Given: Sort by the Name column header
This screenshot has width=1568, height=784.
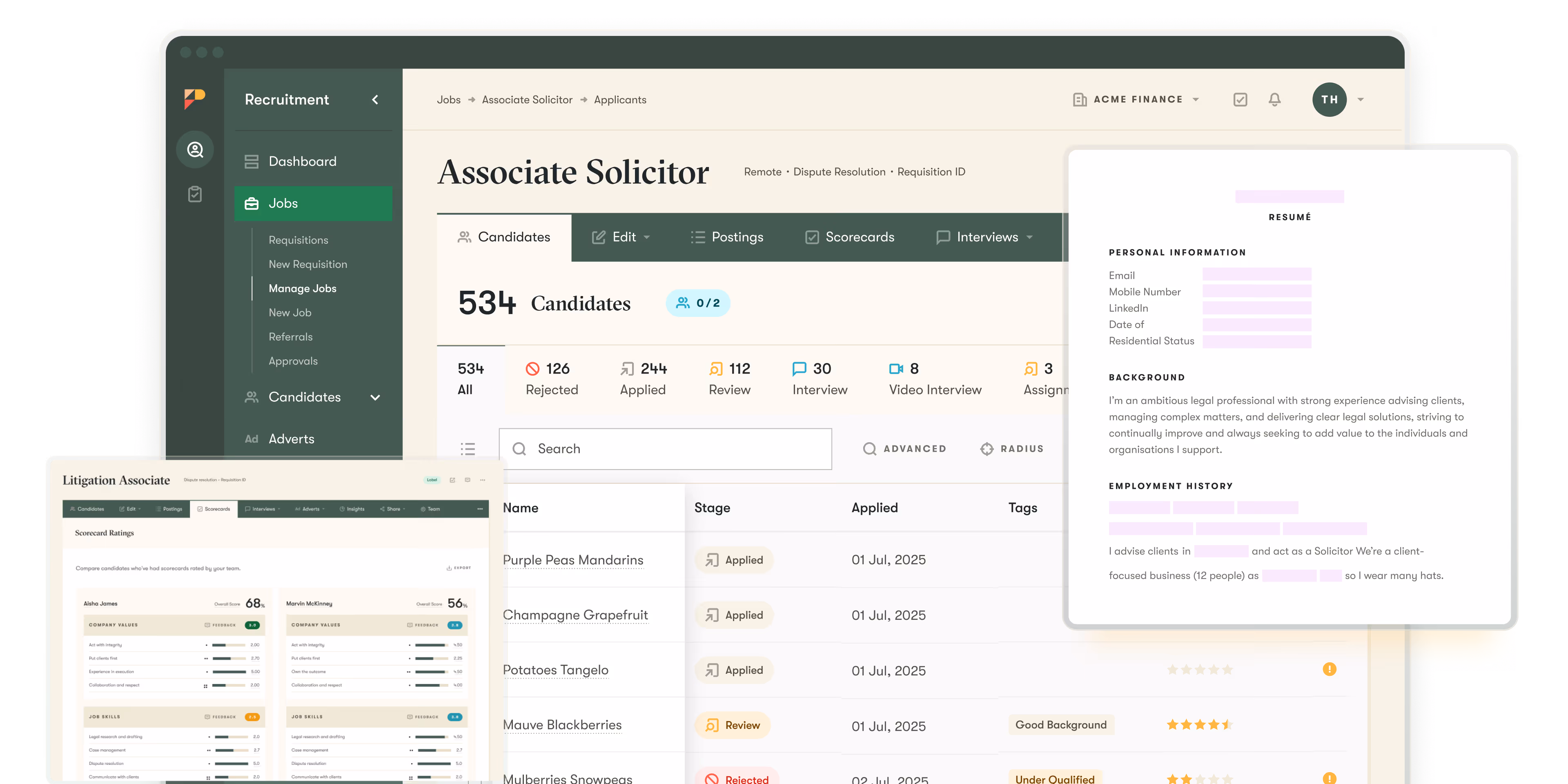Looking at the screenshot, I should [521, 508].
